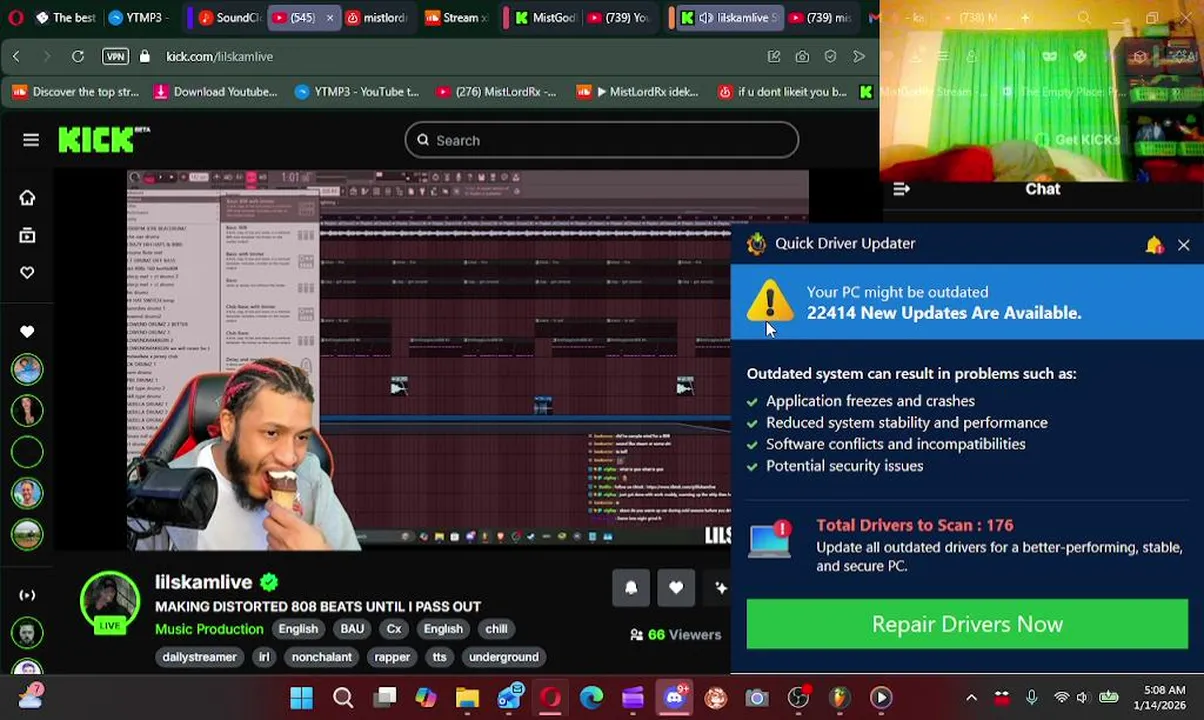This screenshot has width=1204, height=720.
Task: Open Microsoft Edge from taskbar
Action: pyautogui.click(x=591, y=697)
